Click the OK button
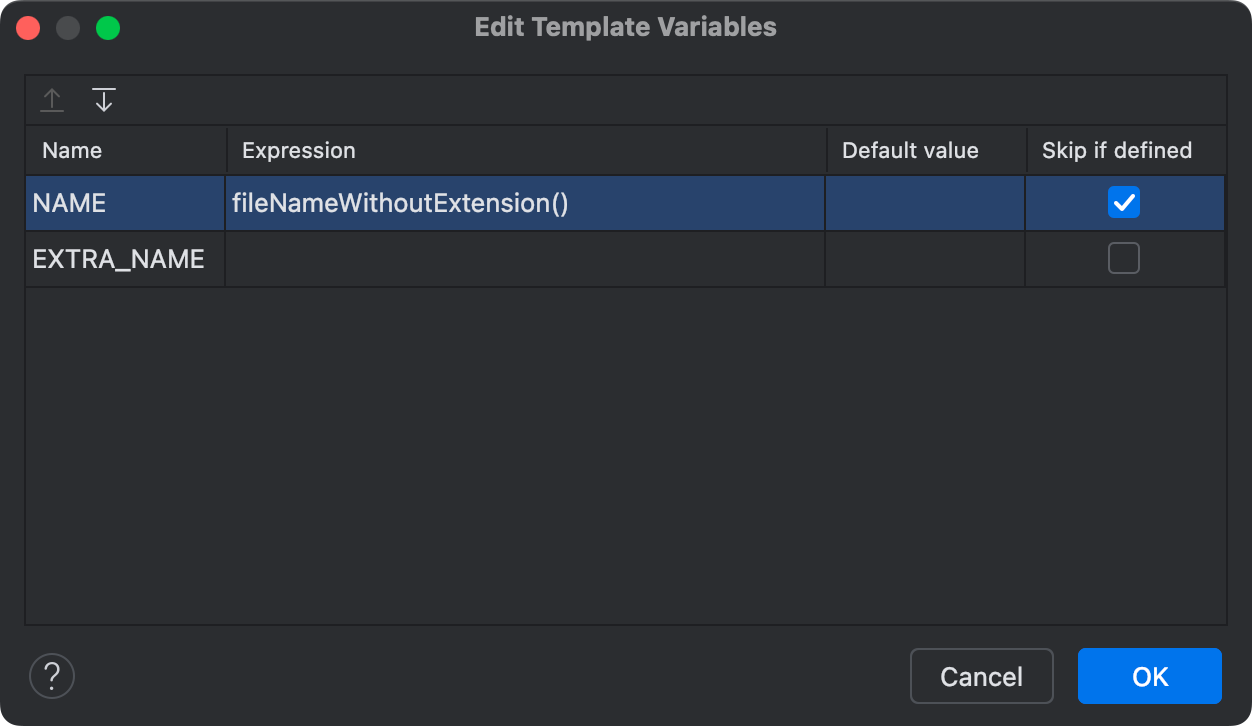The image size is (1252, 726). coord(1150,676)
